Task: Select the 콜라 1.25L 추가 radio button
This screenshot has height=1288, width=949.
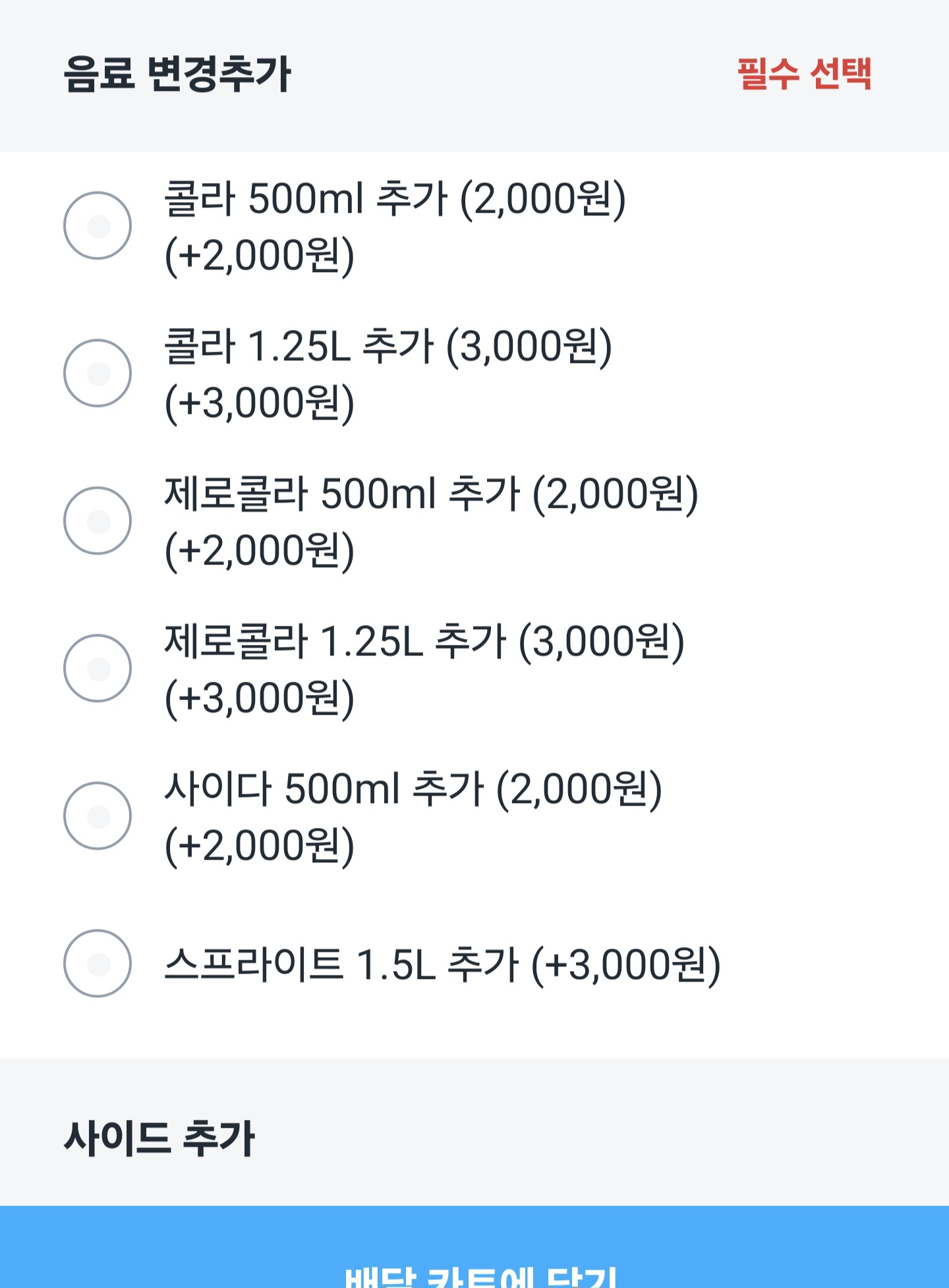Action: click(98, 373)
